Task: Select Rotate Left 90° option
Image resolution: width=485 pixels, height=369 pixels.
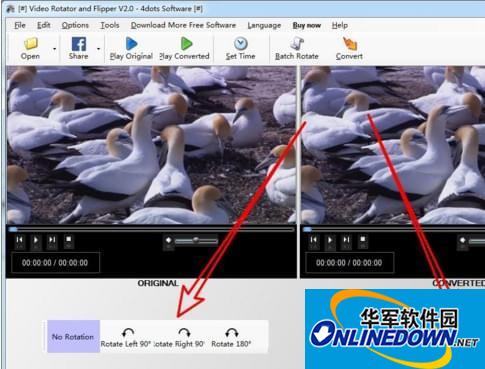Action: click(x=126, y=337)
